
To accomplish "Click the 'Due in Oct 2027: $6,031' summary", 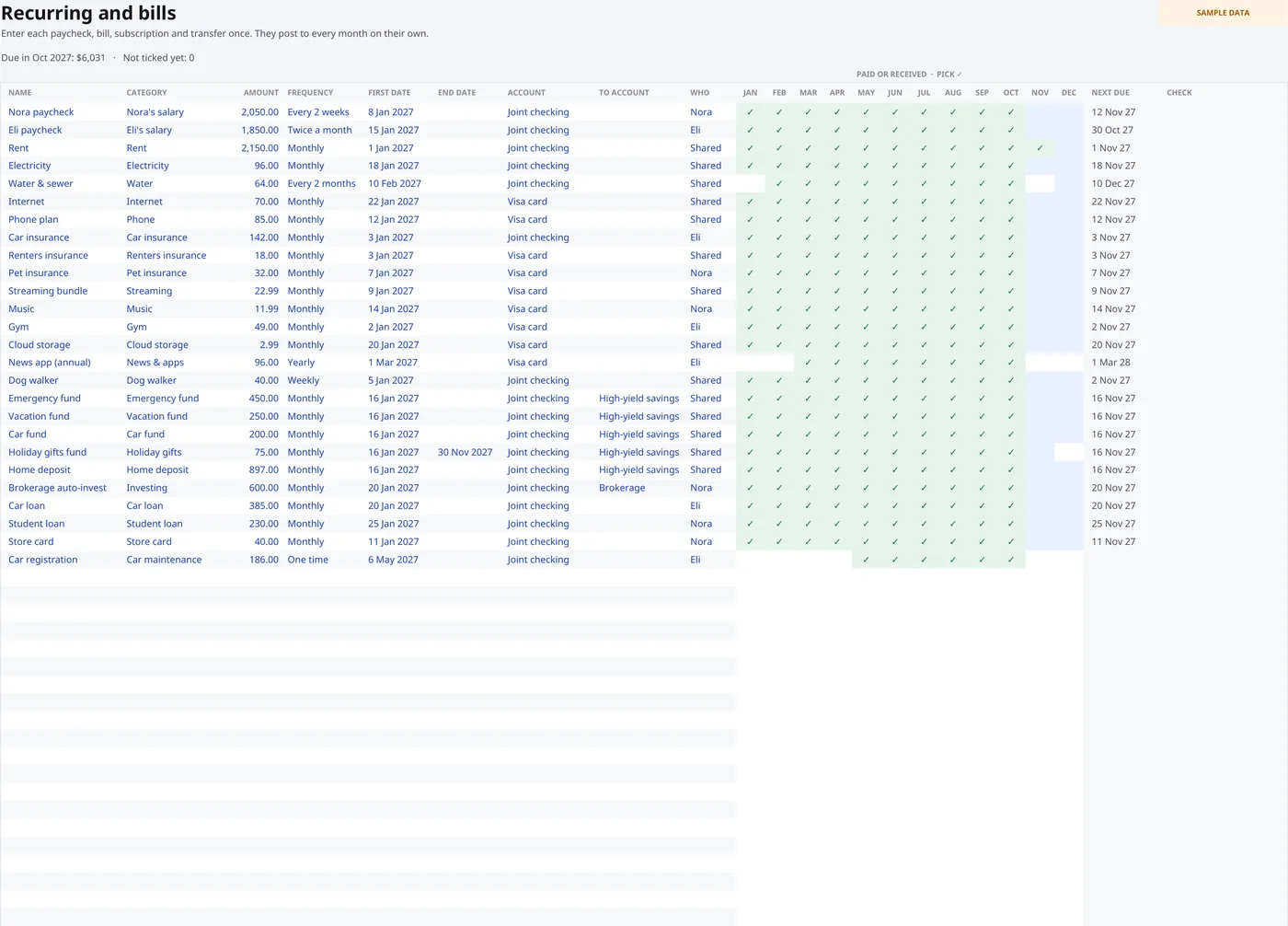I will tap(53, 58).
